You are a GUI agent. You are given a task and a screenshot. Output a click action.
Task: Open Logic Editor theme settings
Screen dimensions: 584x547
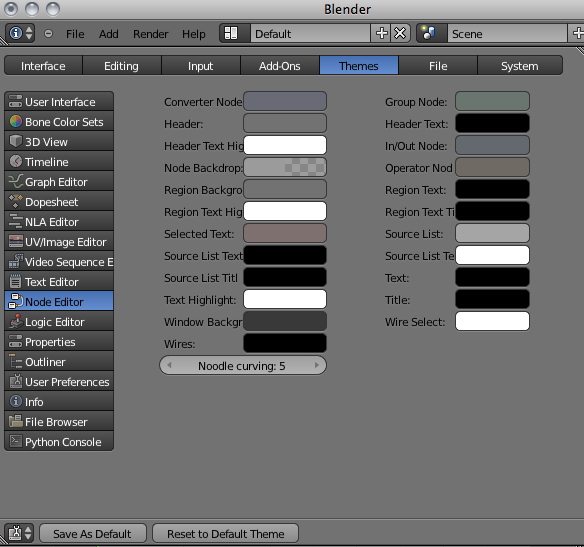[59, 322]
